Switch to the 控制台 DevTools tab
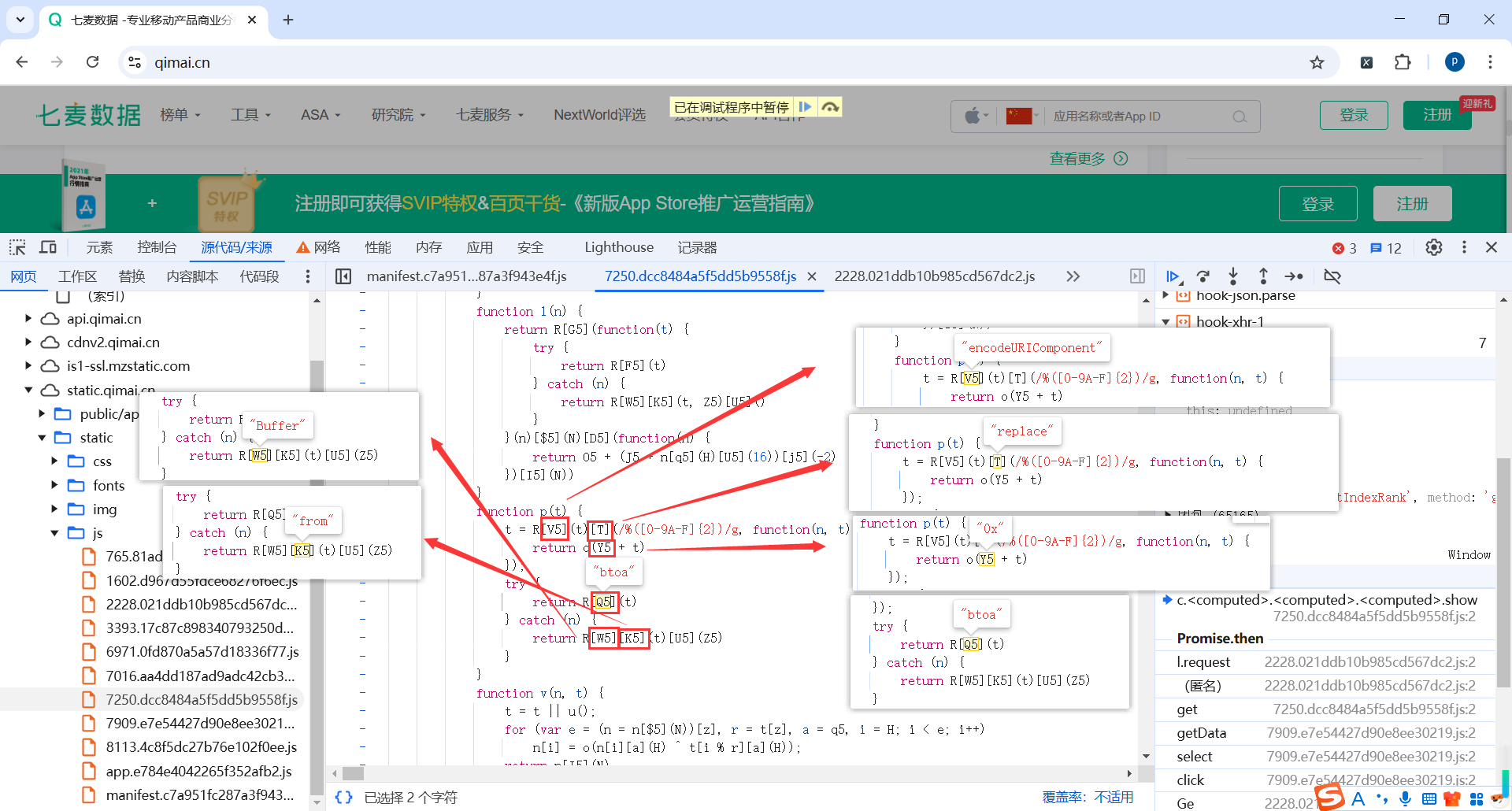The height and width of the screenshot is (811, 1512). click(x=157, y=247)
